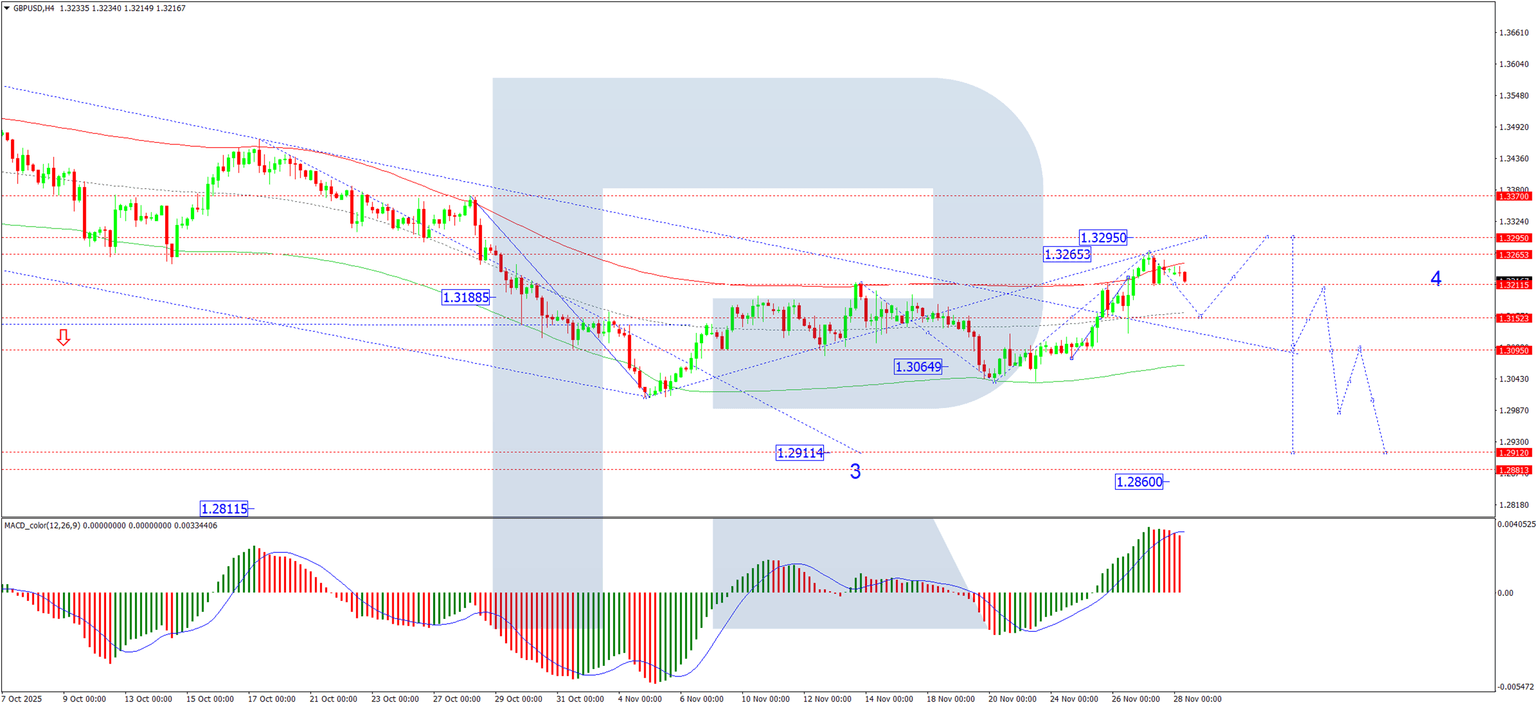Click the red 1.33700 price tag on the axis
1536x707 pixels.
coord(1513,198)
